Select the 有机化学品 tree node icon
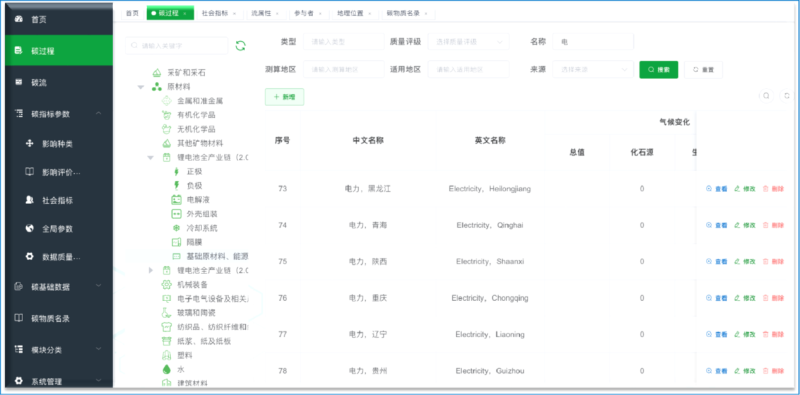Screen dimensions: 800x395 coord(166,115)
